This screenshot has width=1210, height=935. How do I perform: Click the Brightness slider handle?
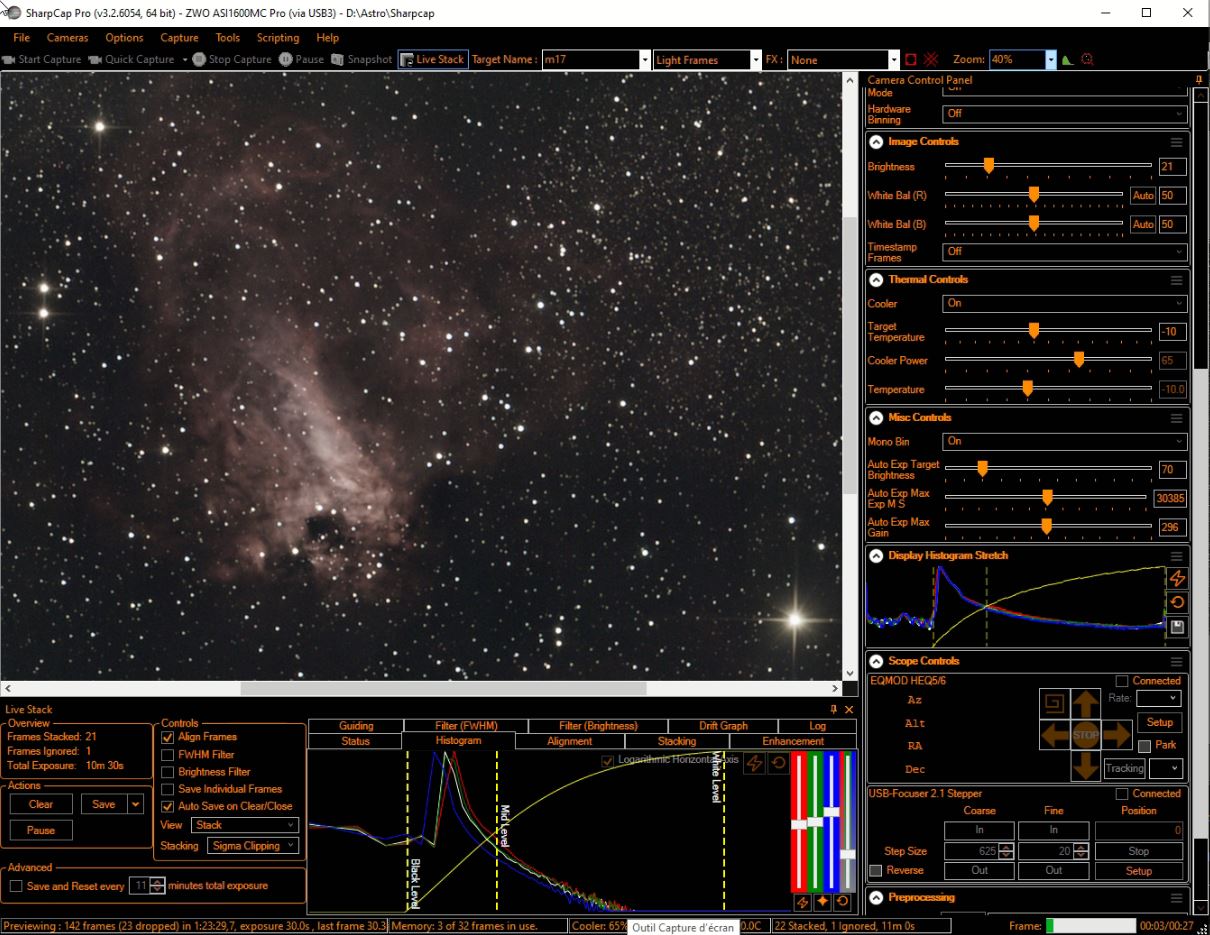pyautogui.click(x=988, y=167)
